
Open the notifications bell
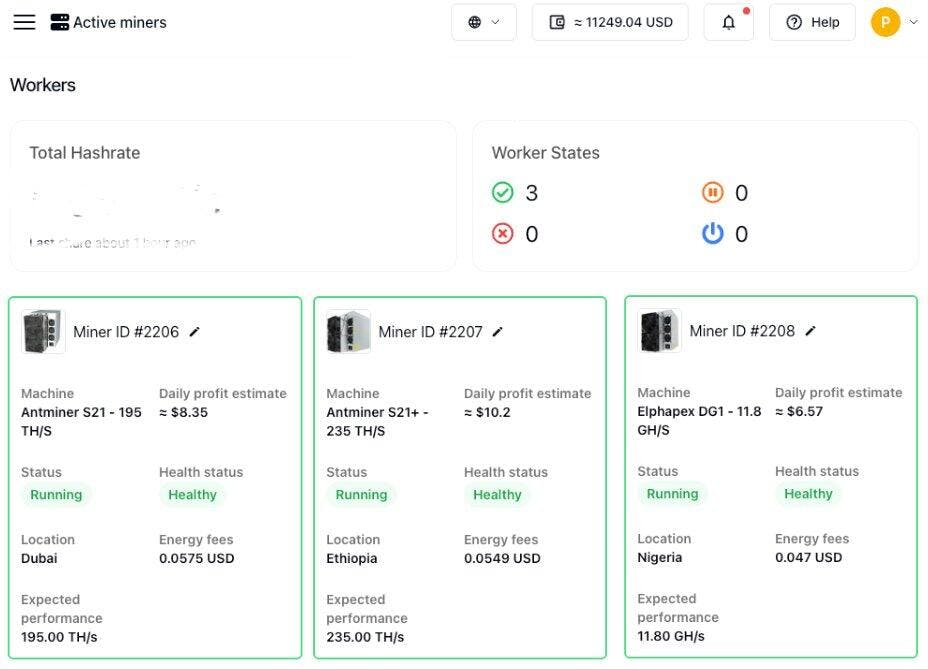(729, 22)
